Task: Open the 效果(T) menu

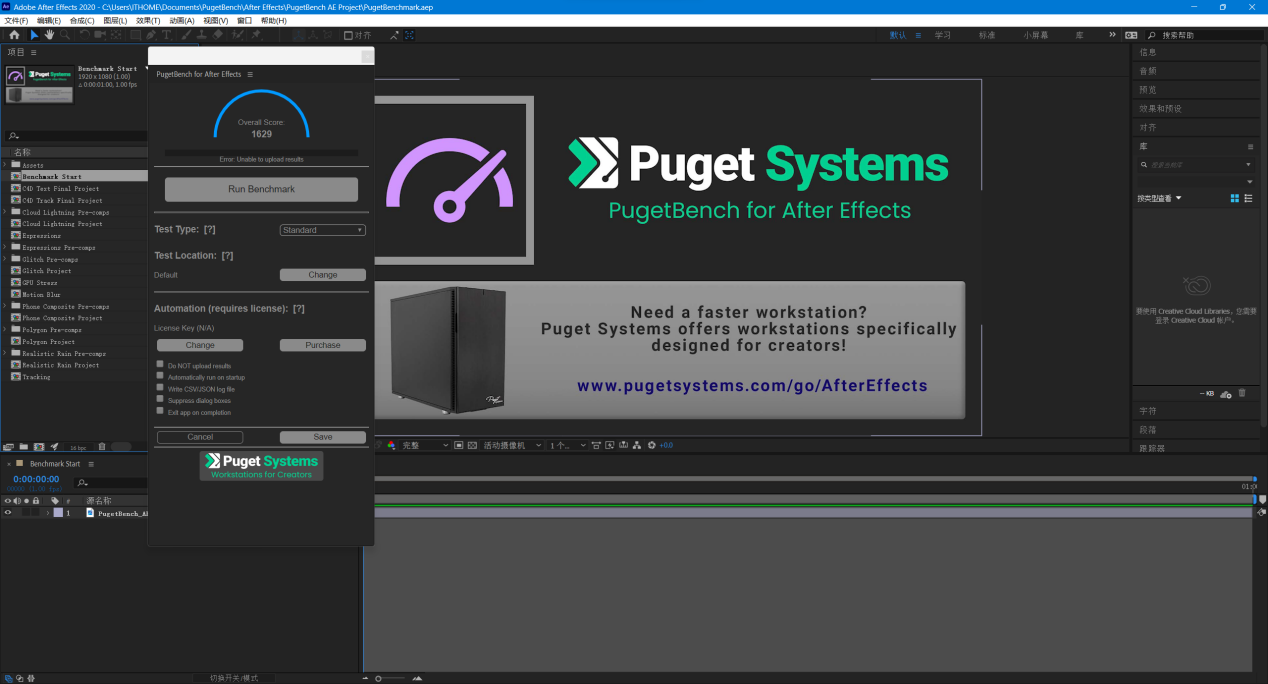Action: pos(148,20)
